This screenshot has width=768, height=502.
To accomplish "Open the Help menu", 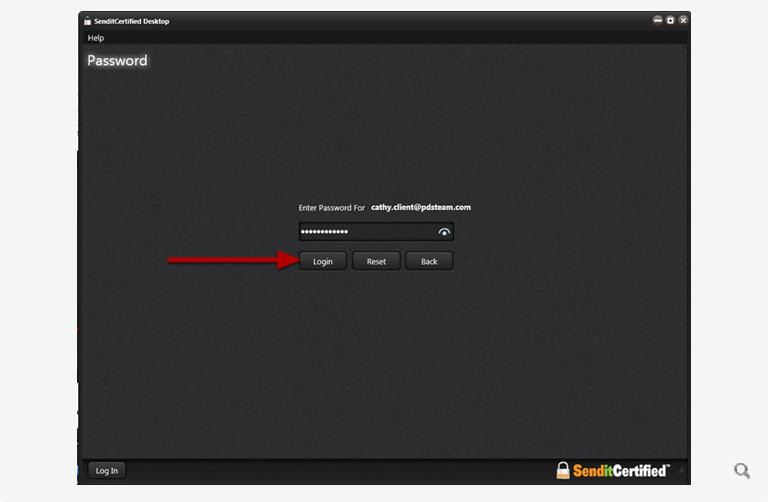I will (96, 38).
